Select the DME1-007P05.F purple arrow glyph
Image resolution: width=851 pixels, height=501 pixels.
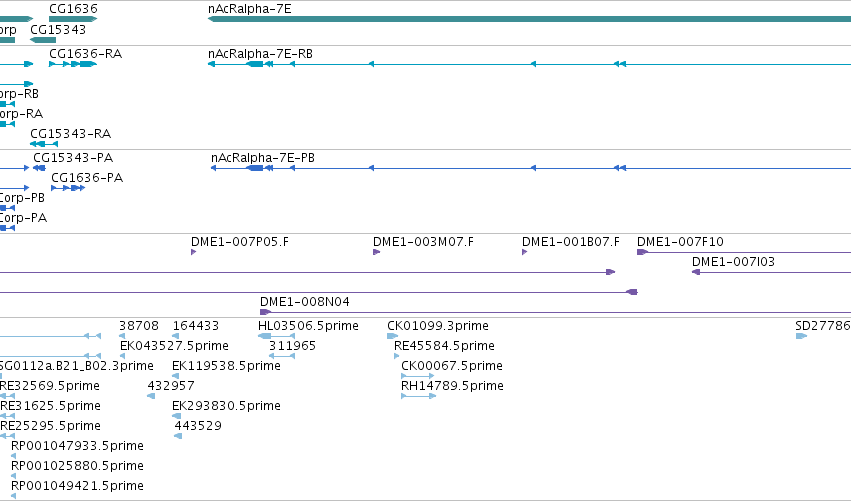pos(193,252)
